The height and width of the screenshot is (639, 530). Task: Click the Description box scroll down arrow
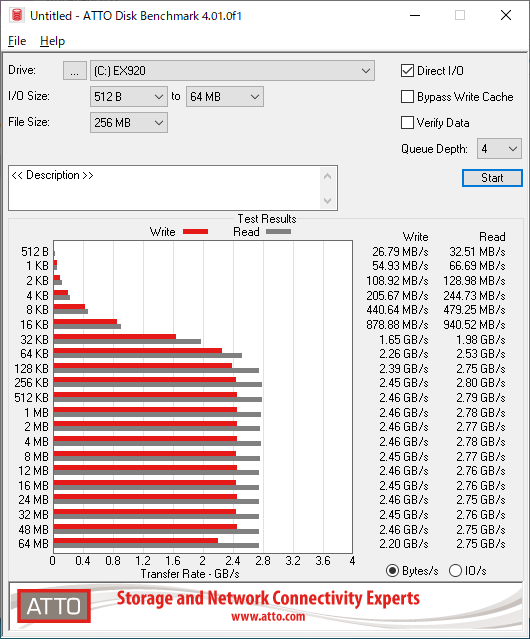tap(328, 201)
